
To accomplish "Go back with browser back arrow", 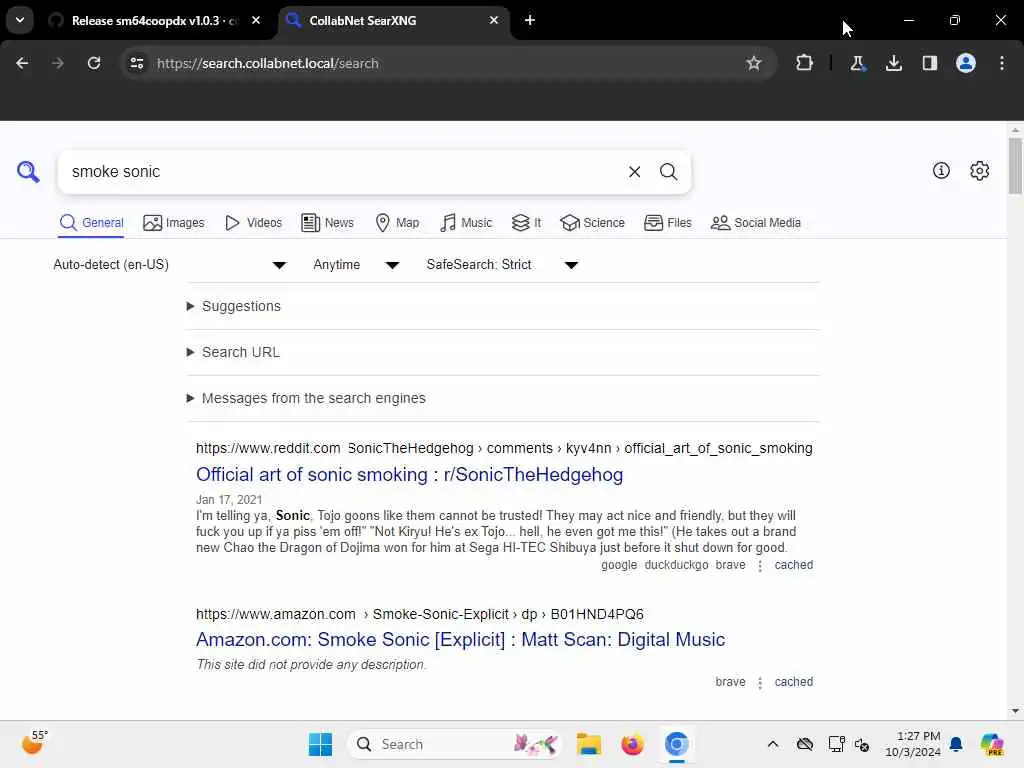I will tap(22, 63).
